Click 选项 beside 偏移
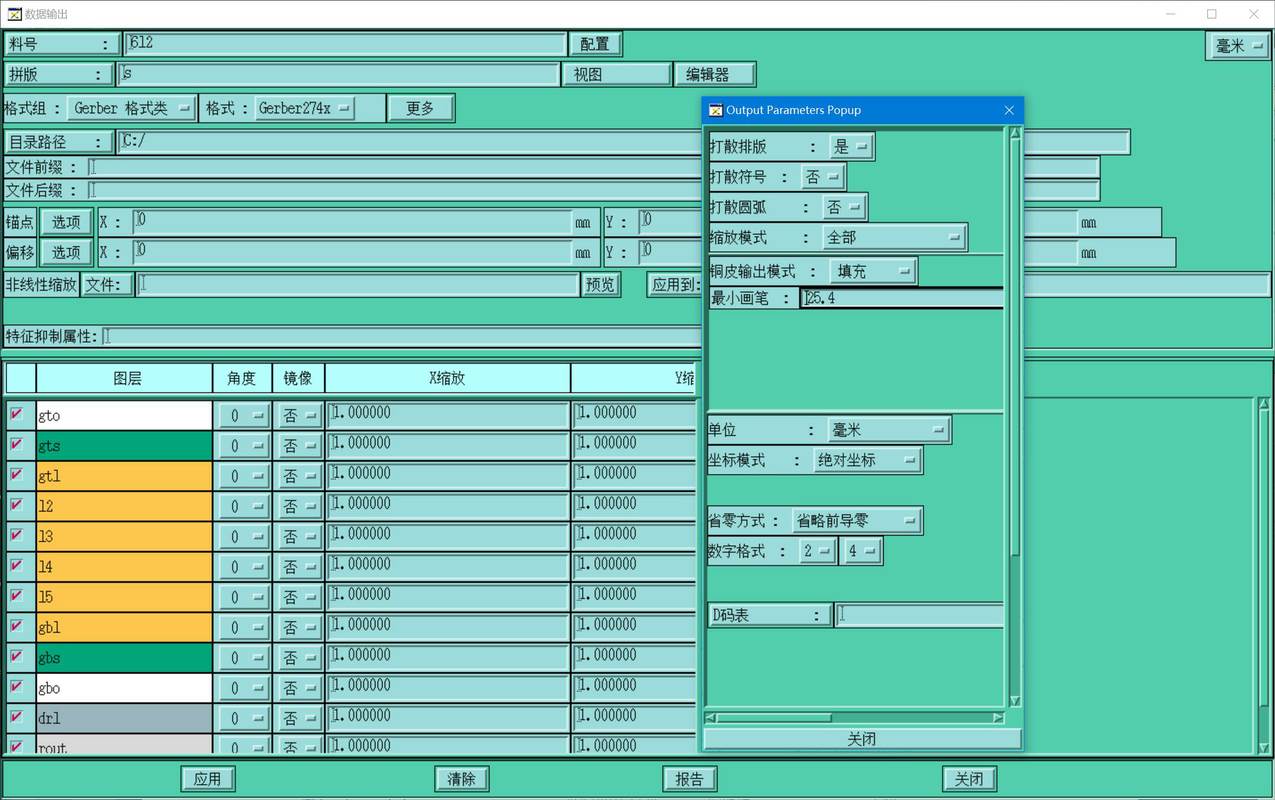 66,252
